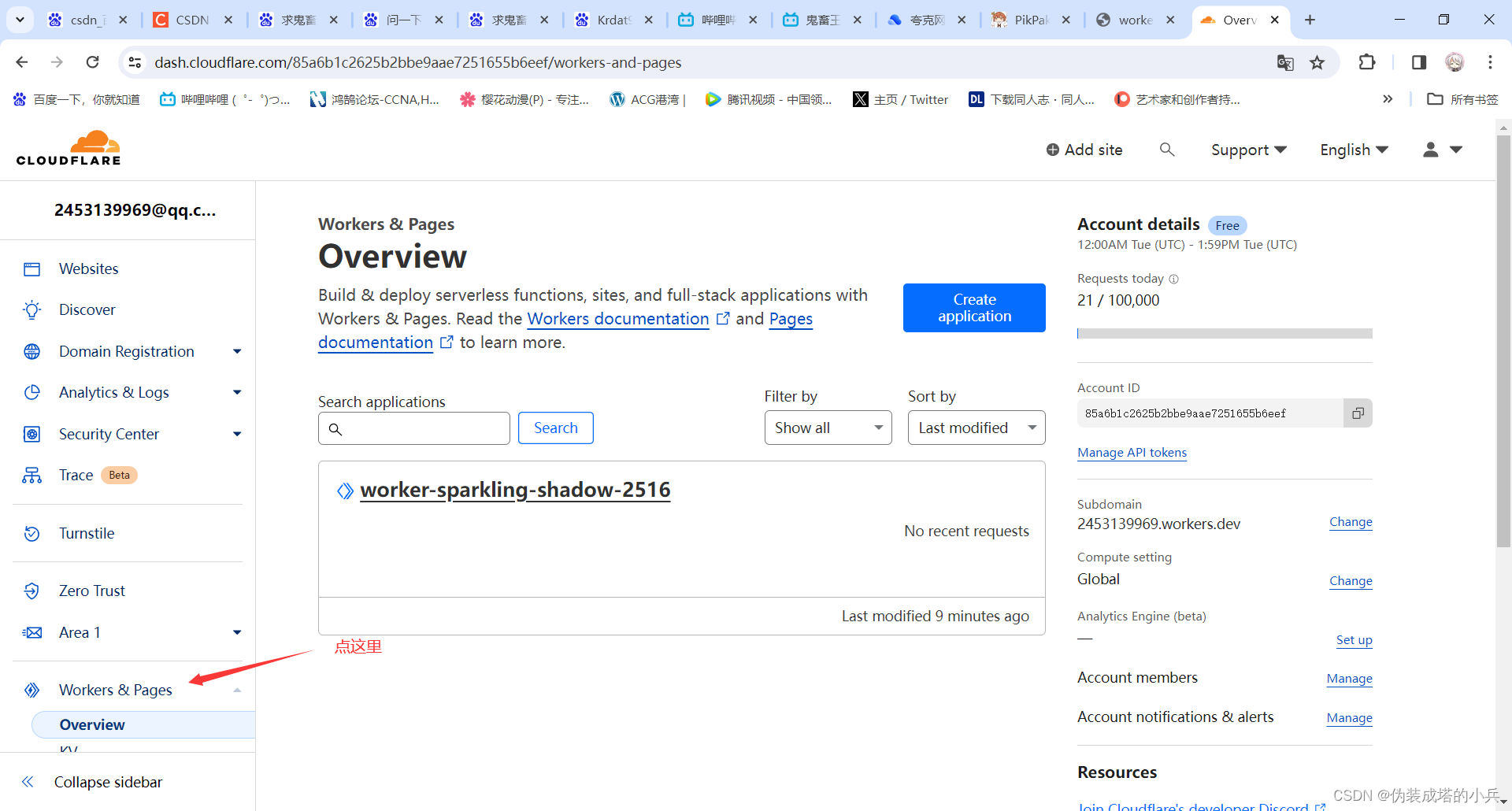Click the browser address bar URL

[417, 62]
